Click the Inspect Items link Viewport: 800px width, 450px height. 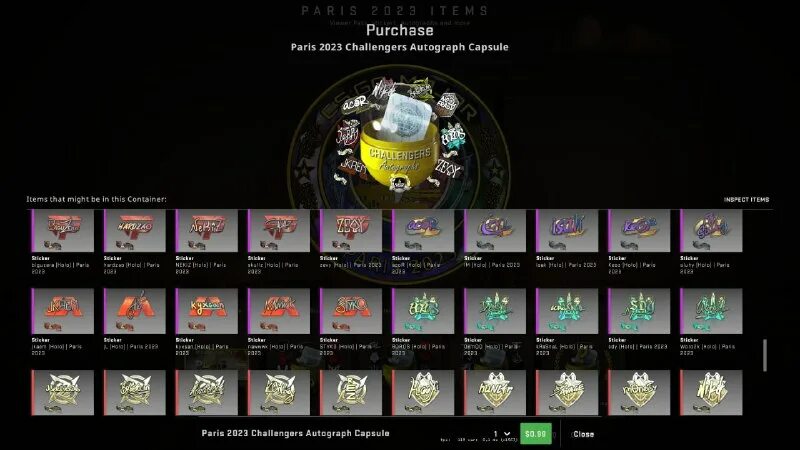tap(746, 199)
